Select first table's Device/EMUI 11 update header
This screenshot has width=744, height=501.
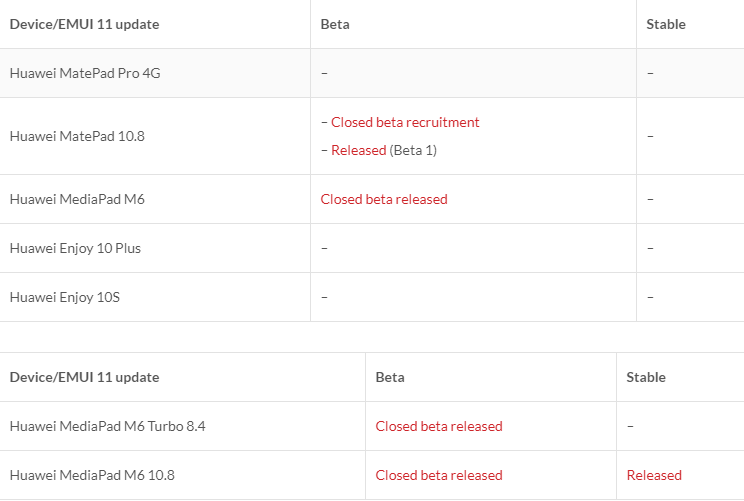tap(84, 24)
